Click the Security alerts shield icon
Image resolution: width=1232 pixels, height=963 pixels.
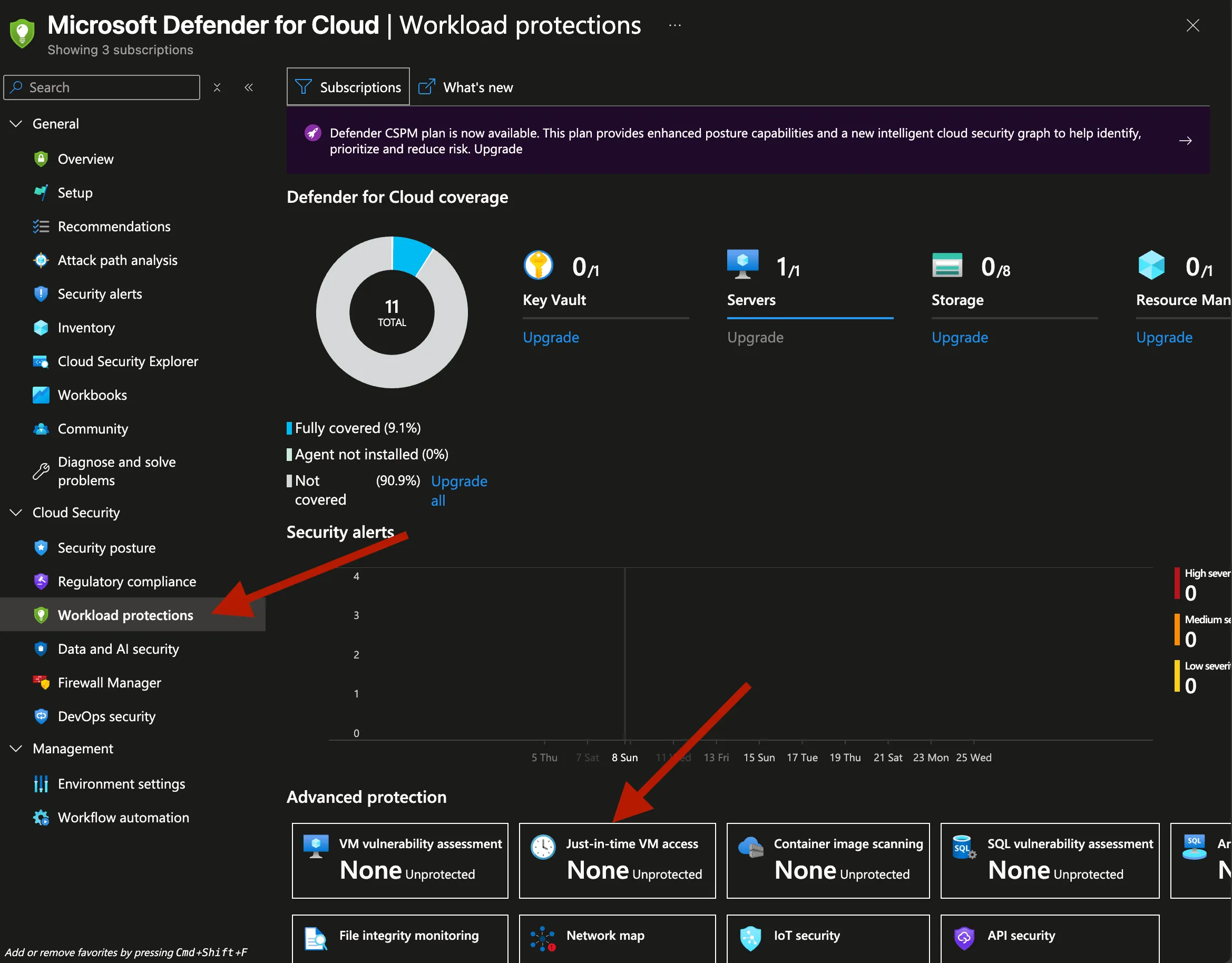tap(41, 294)
